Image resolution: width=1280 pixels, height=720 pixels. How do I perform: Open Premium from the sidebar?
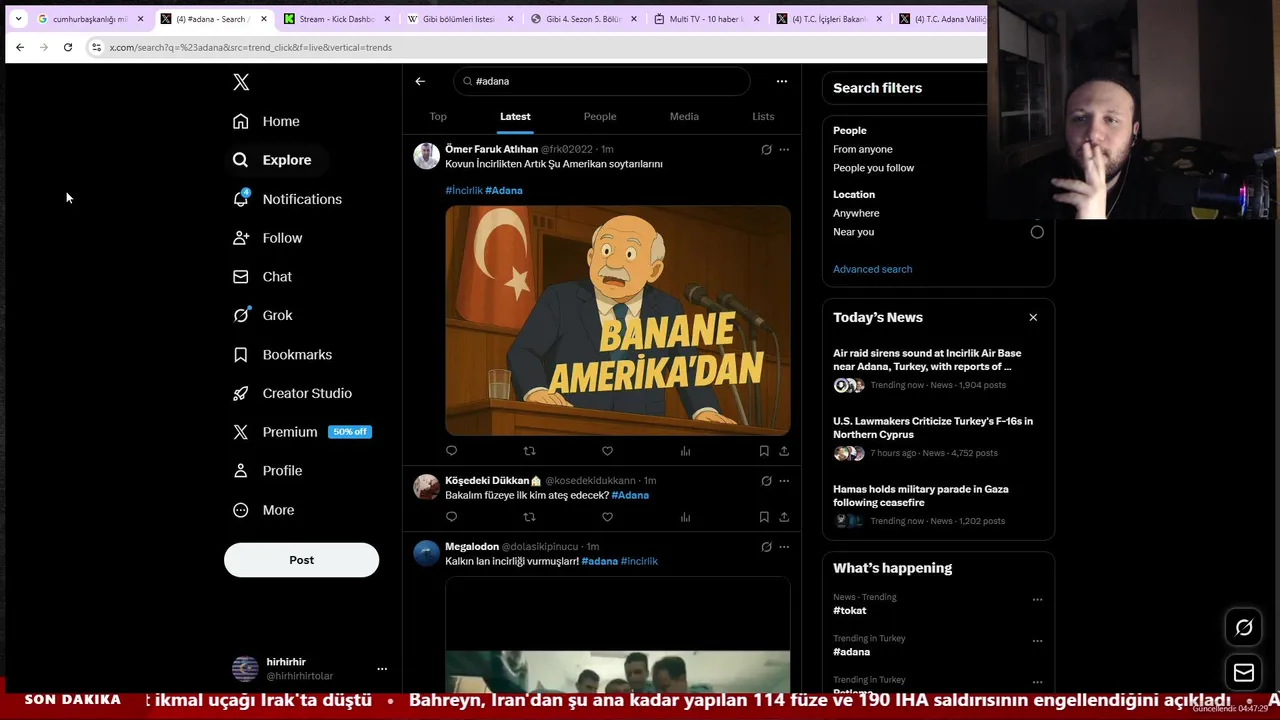pos(301,432)
